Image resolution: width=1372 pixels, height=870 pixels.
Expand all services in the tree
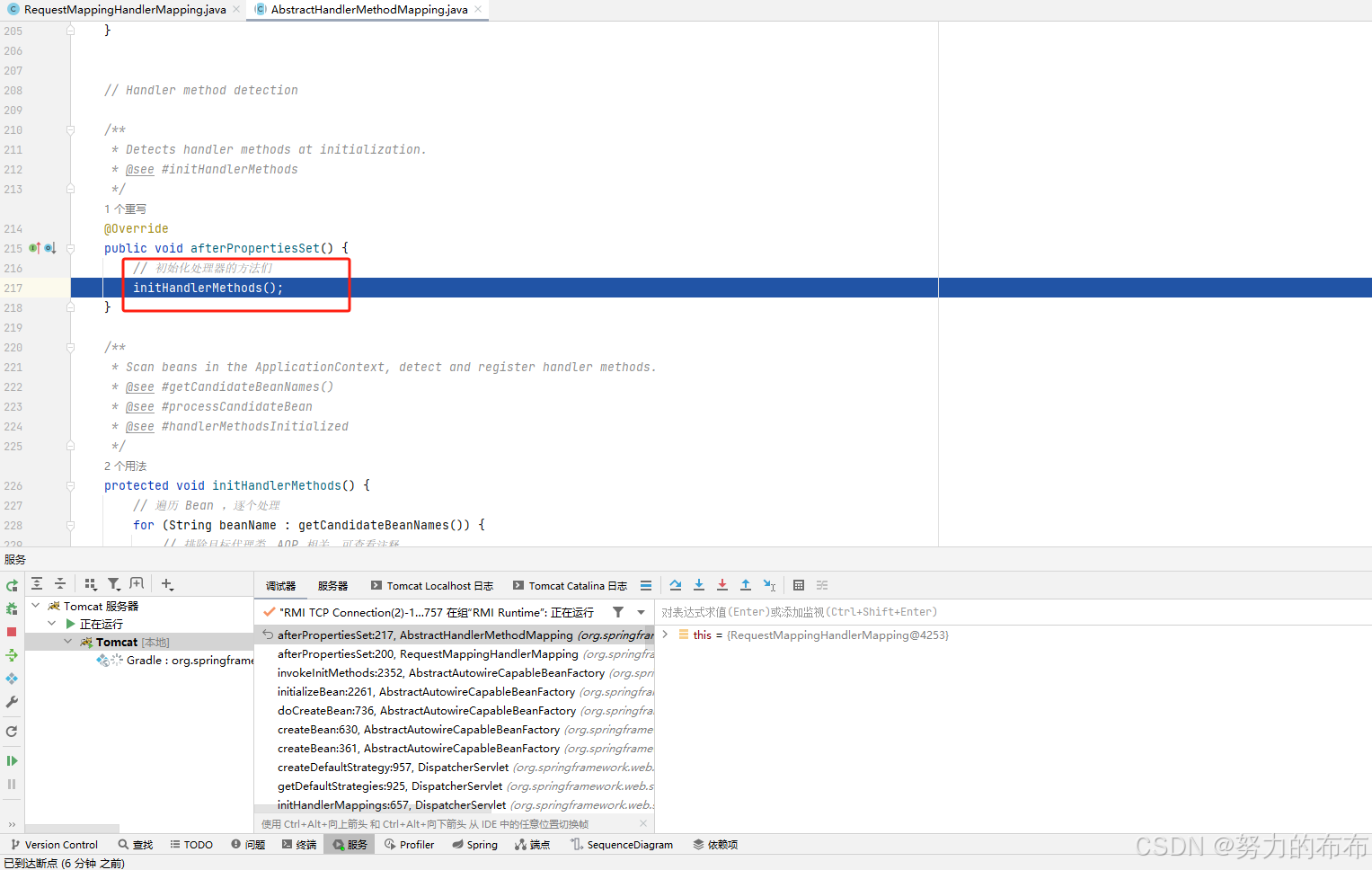pyautogui.click(x=37, y=584)
